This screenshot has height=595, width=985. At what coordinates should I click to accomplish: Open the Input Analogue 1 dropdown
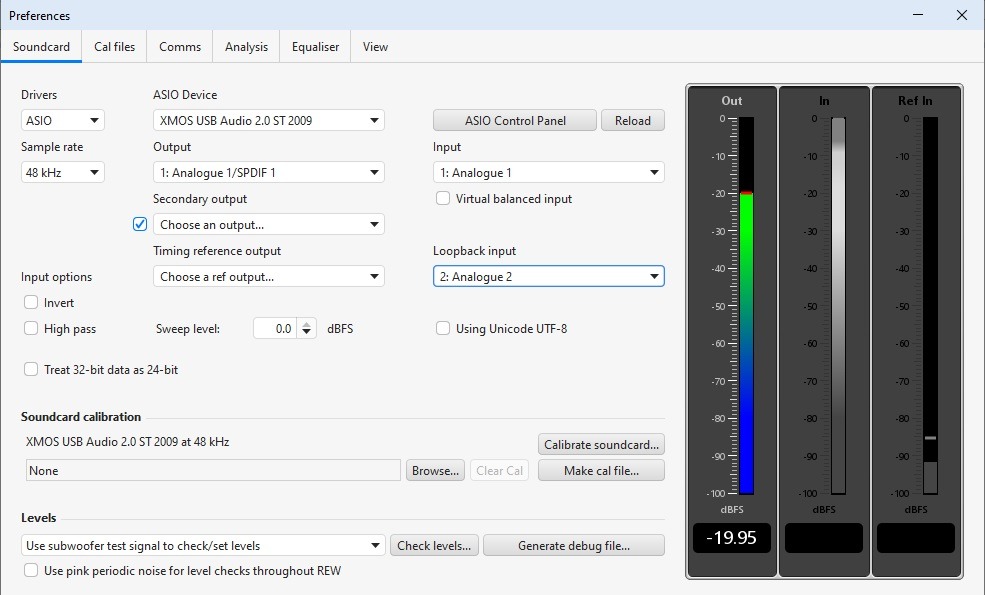tap(548, 172)
